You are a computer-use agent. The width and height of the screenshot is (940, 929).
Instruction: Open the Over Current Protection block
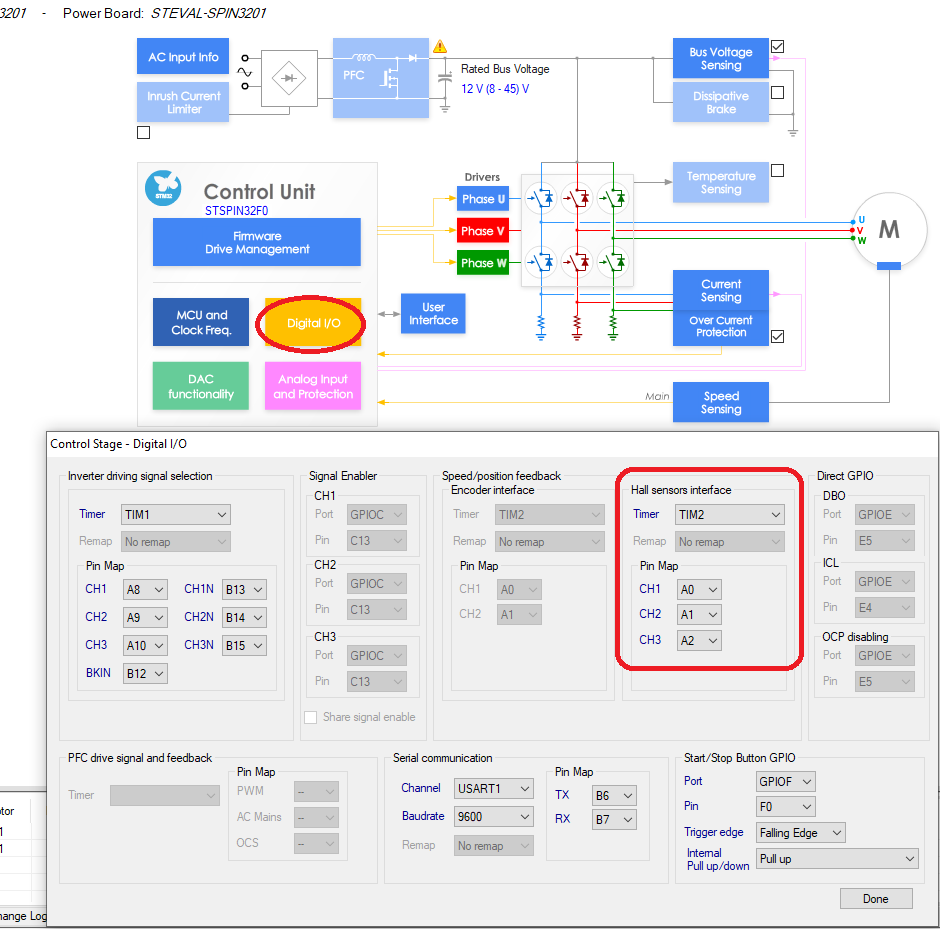point(721,327)
